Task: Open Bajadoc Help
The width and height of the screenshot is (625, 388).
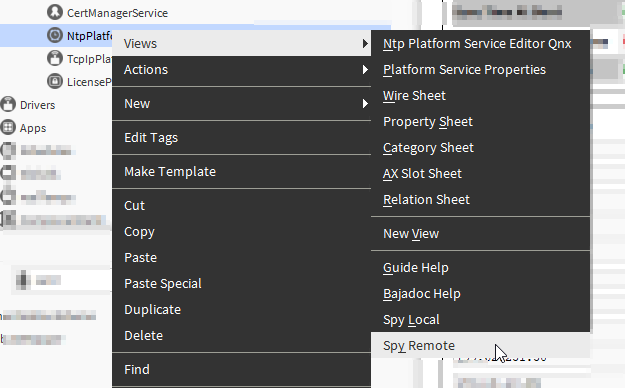Action: click(480, 293)
